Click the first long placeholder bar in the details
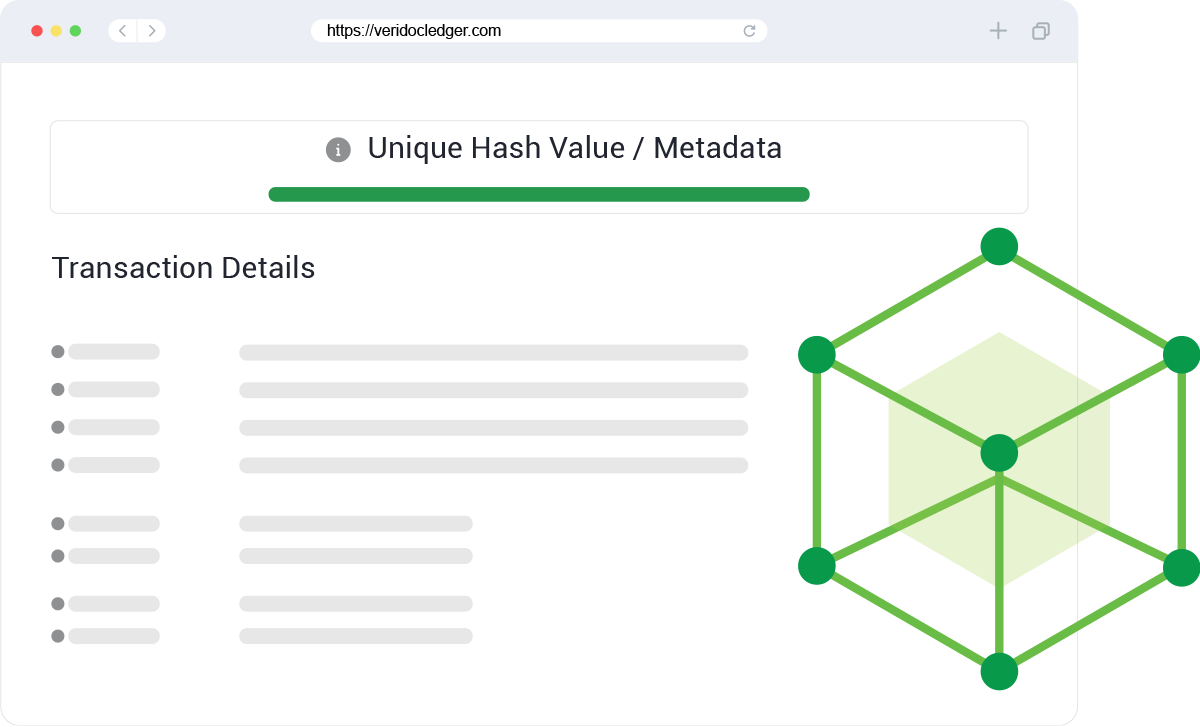 coord(493,352)
